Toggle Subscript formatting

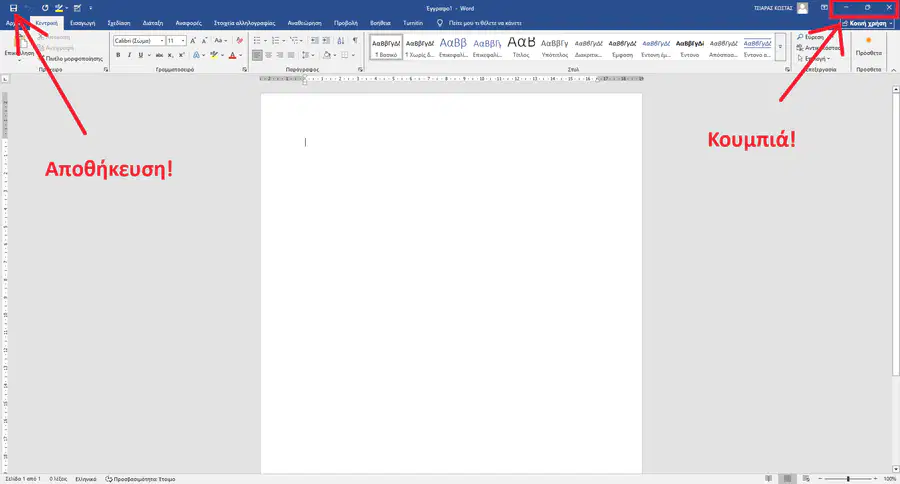(x=170, y=55)
